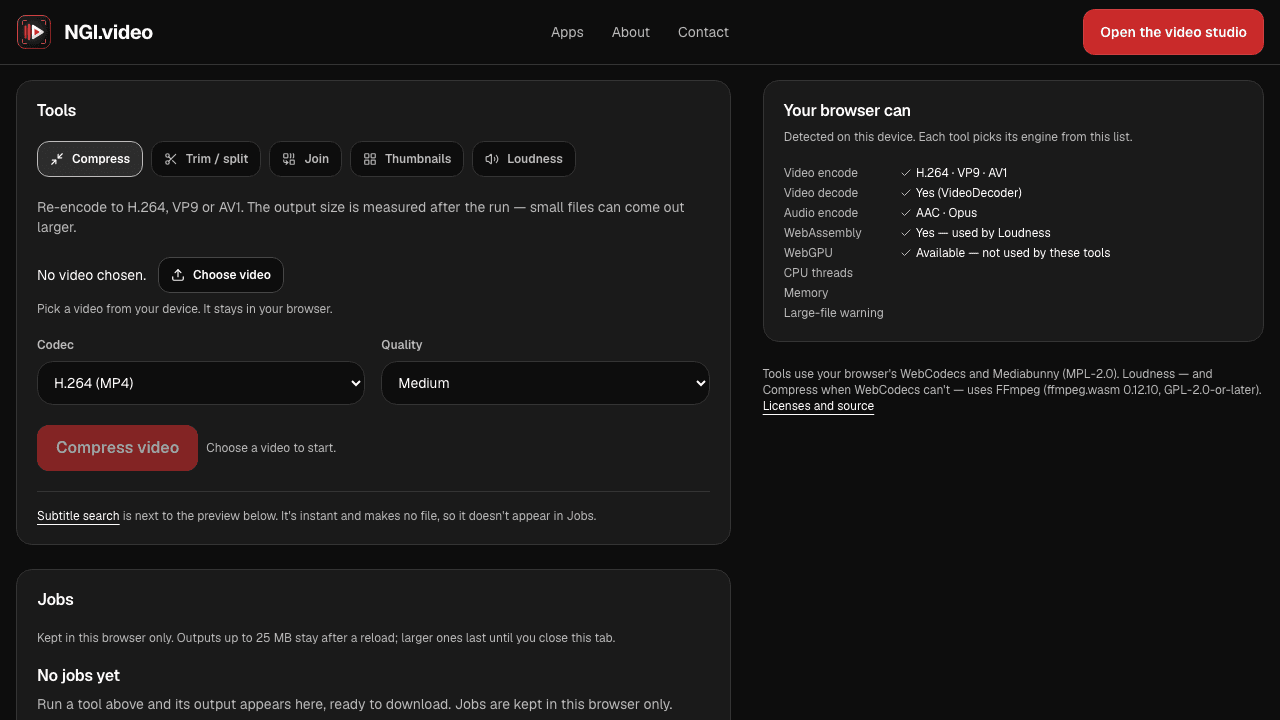Image resolution: width=1280 pixels, height=720 pixels.
Task: Click the NGI.video brand name
Action: click(108, 32)
